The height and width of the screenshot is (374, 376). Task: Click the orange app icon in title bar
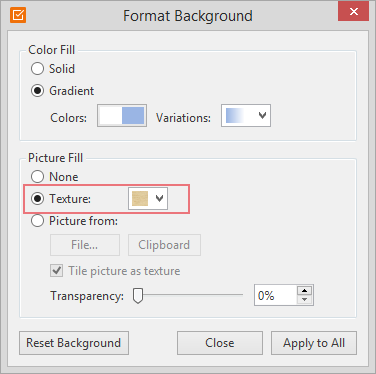[x=18, y=15]
